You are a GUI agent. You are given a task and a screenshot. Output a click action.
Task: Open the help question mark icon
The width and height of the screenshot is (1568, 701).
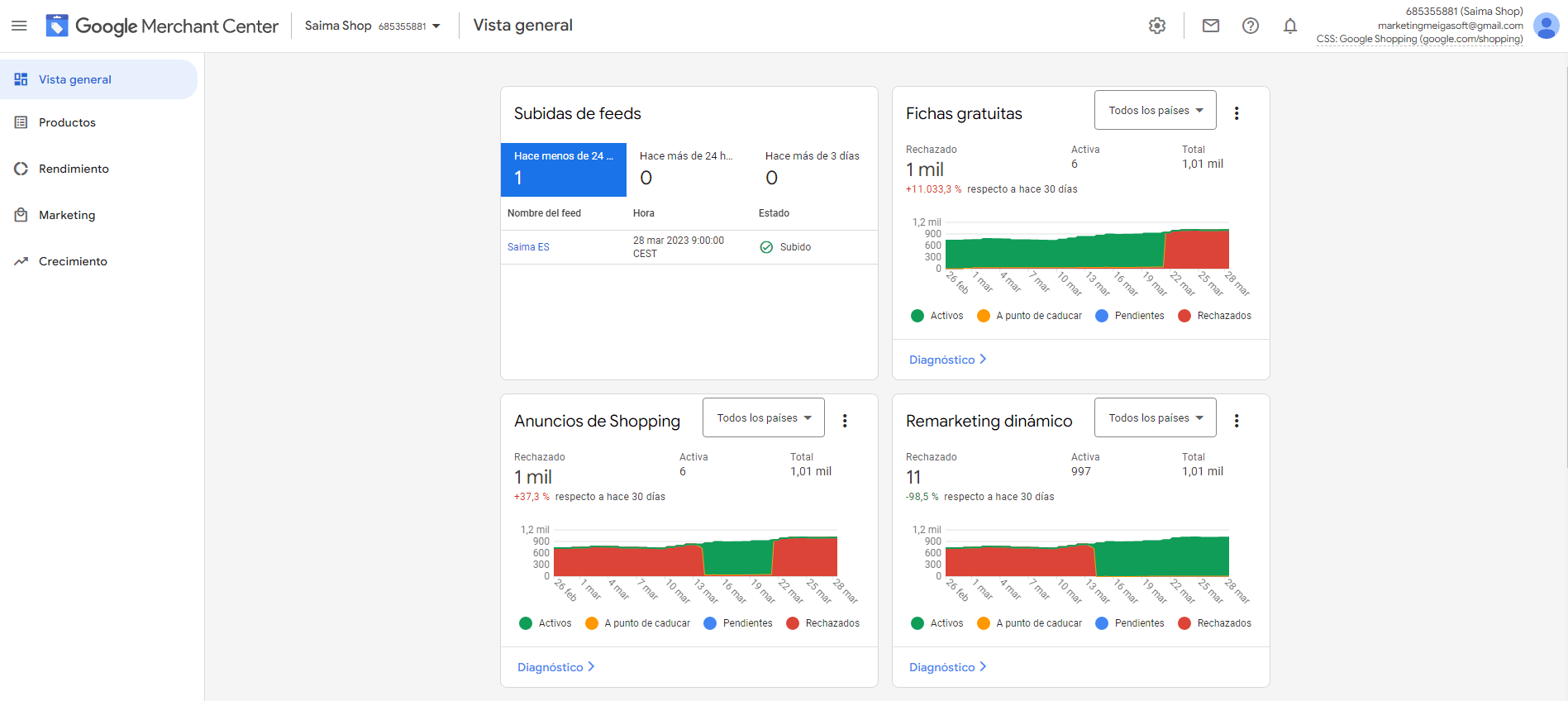pos(1251,26)
